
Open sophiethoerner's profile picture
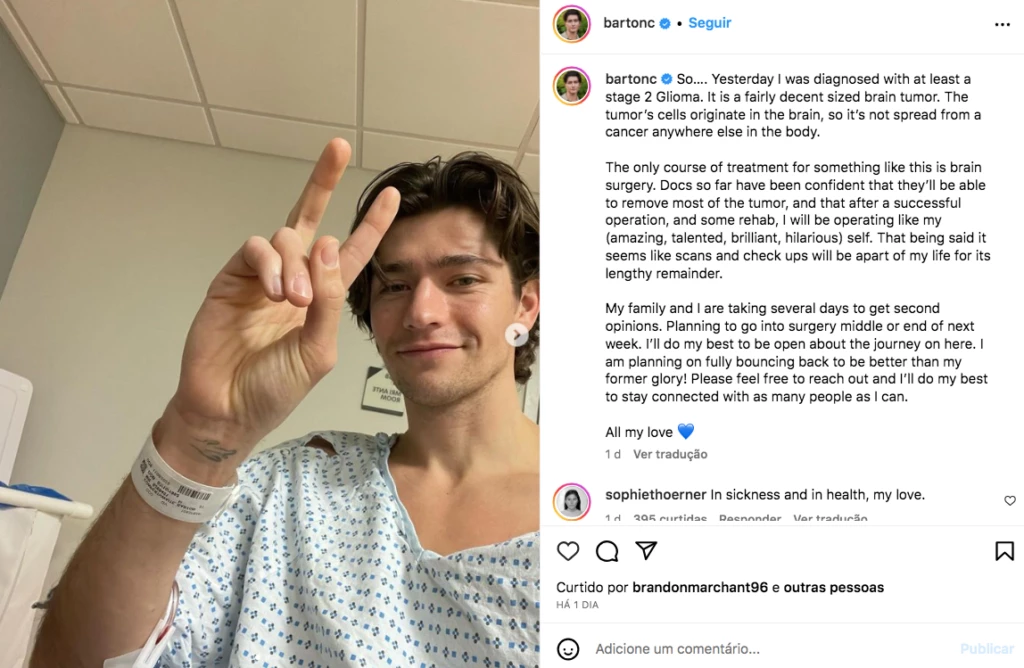571,501
